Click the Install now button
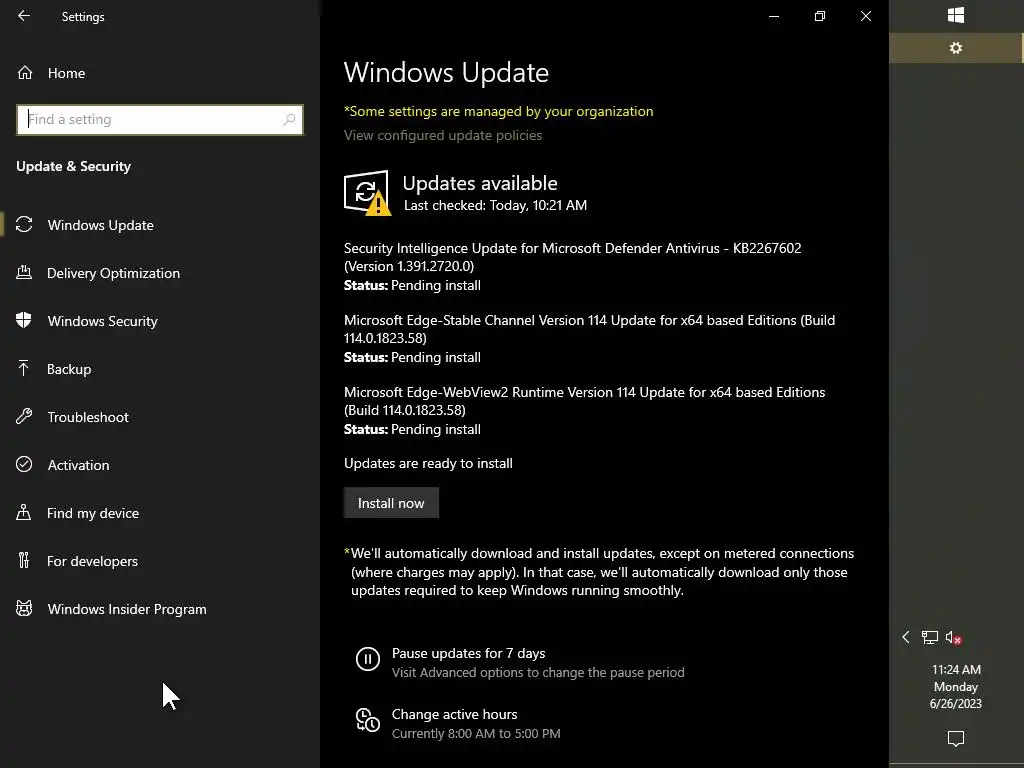 [x=391, y=503]
